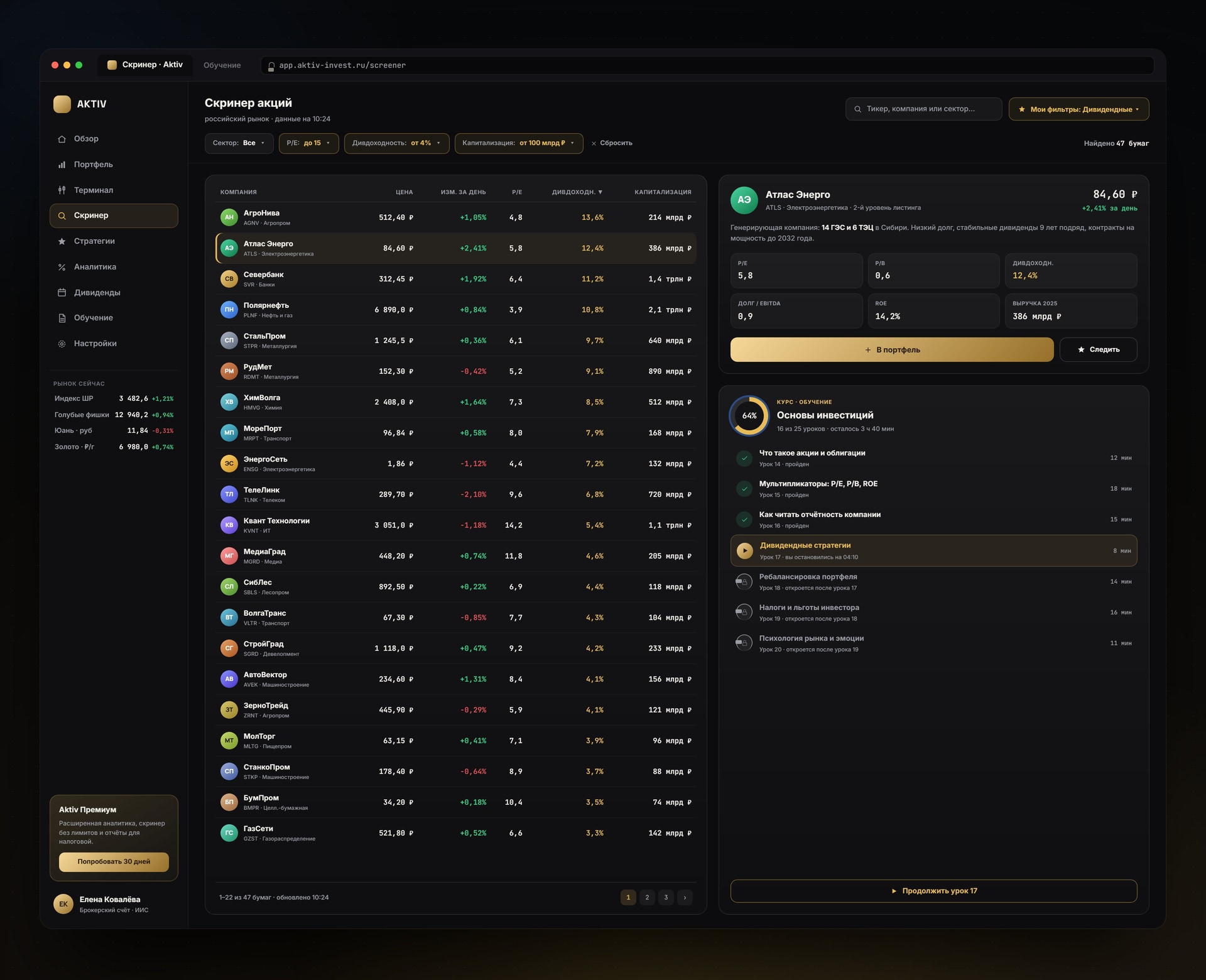Click the Сбросить filters link
This screenshot has width=1206, height=980.
[611, 143]
